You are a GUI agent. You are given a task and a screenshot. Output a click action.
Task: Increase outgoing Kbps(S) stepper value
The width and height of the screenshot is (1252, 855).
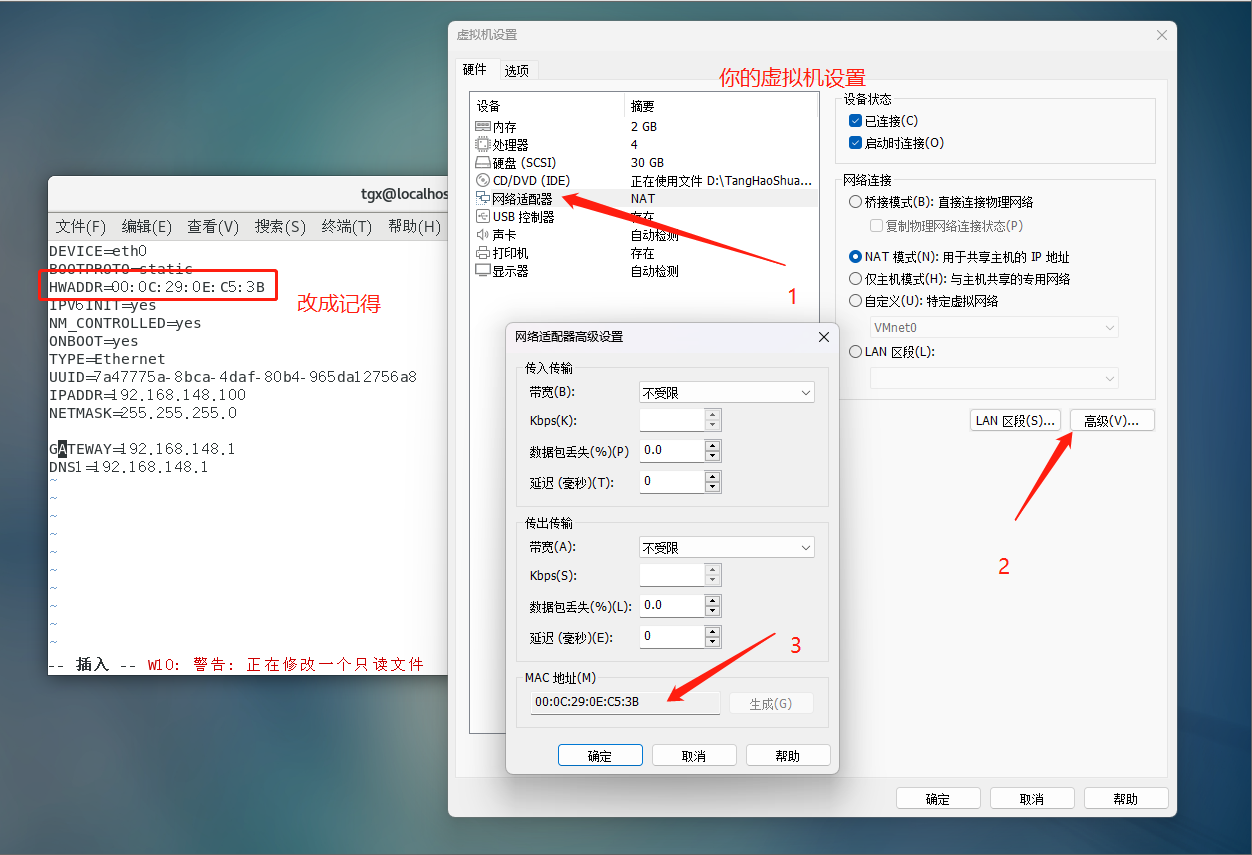point(712,570)
